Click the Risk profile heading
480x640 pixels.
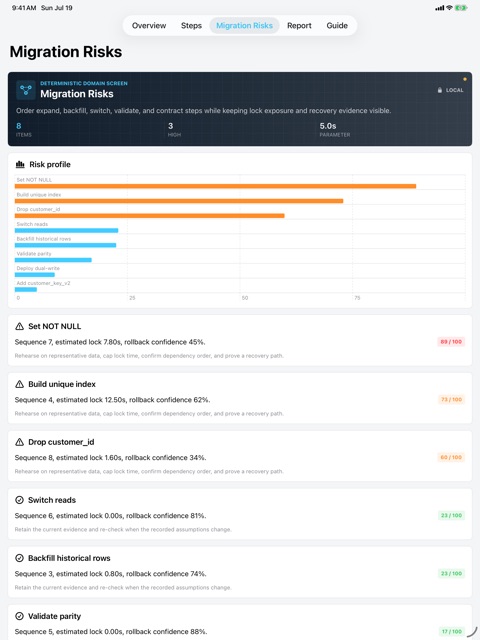click(x=50, y=164)
